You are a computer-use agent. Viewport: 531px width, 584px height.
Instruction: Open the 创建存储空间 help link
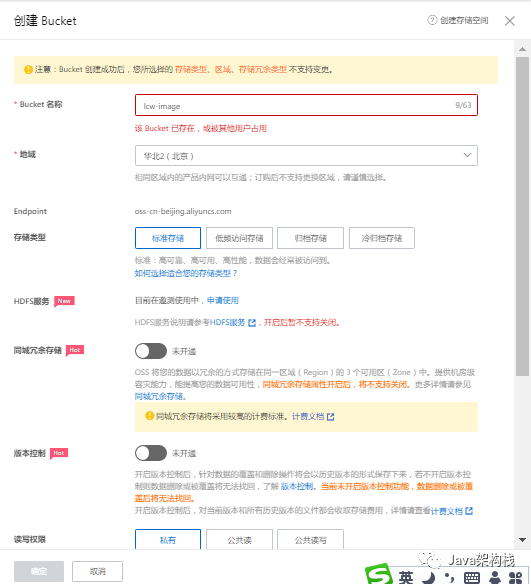(x=464, y=20)
